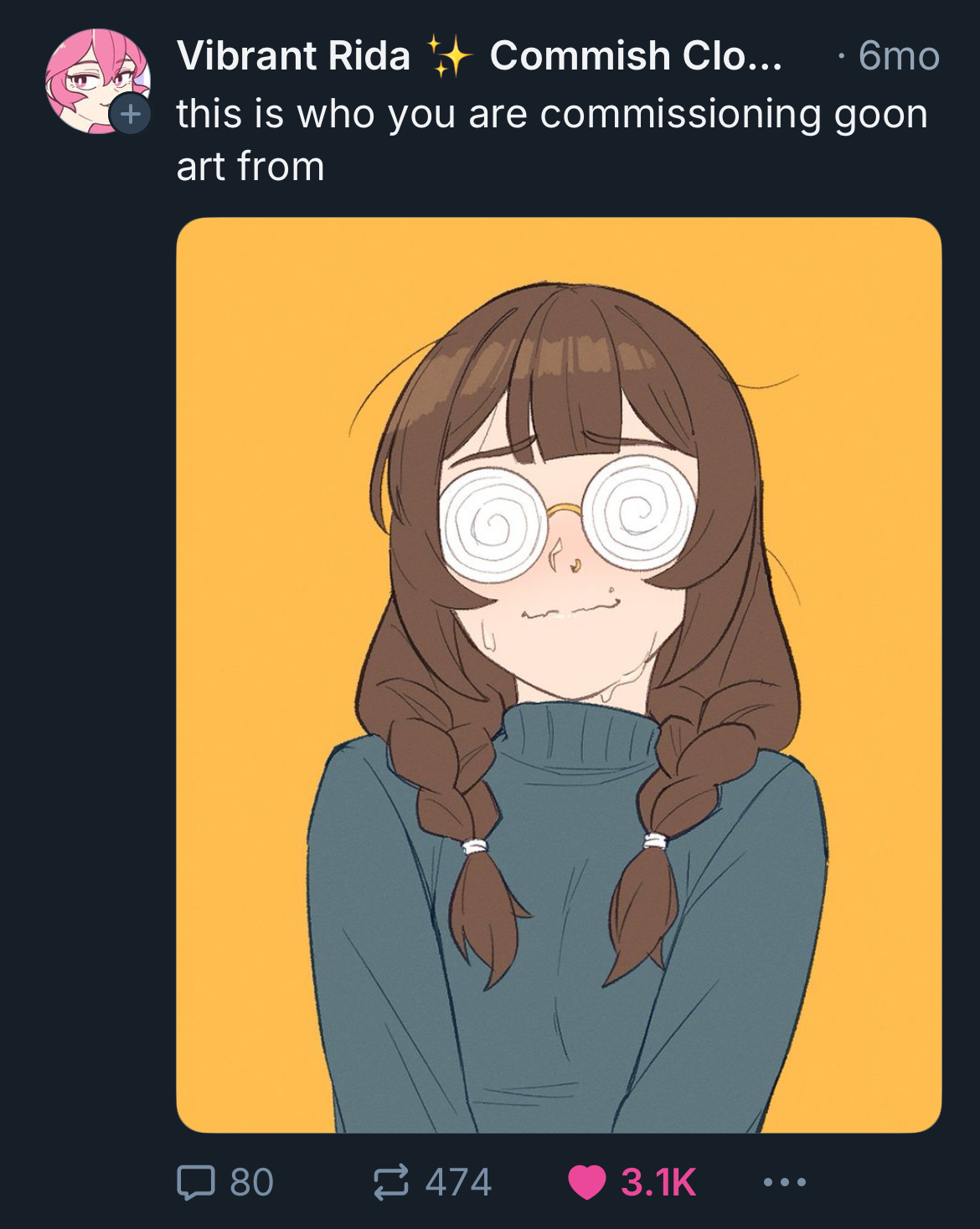Click the right spiral glasses lens in artwork
The height and width of the screenshot is (1229, 980).
639,512
